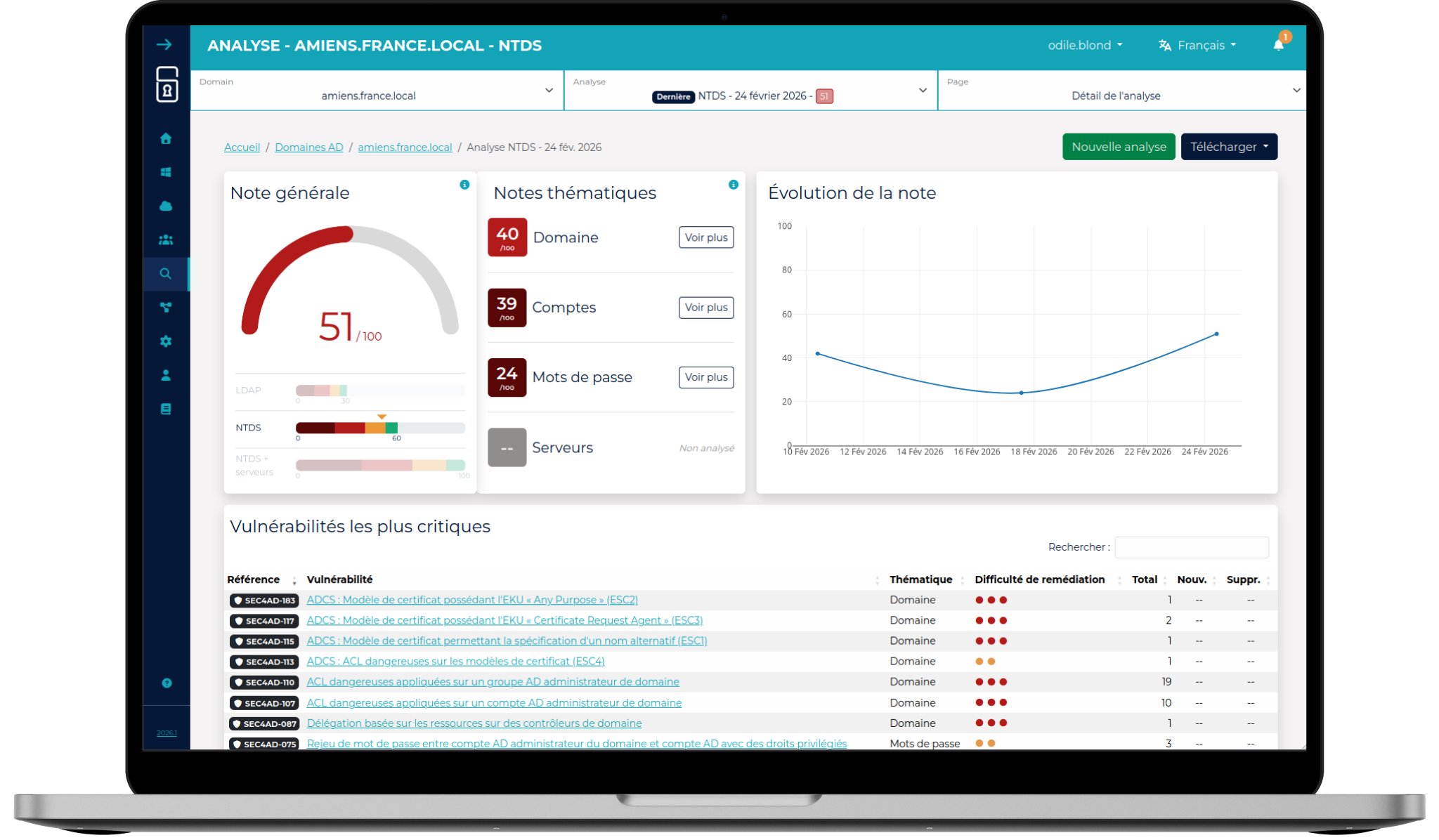The height and width of the screenshot is (840, 1439).
Task: Open the Windows icon in sidebar
Action: coord(166,172)
